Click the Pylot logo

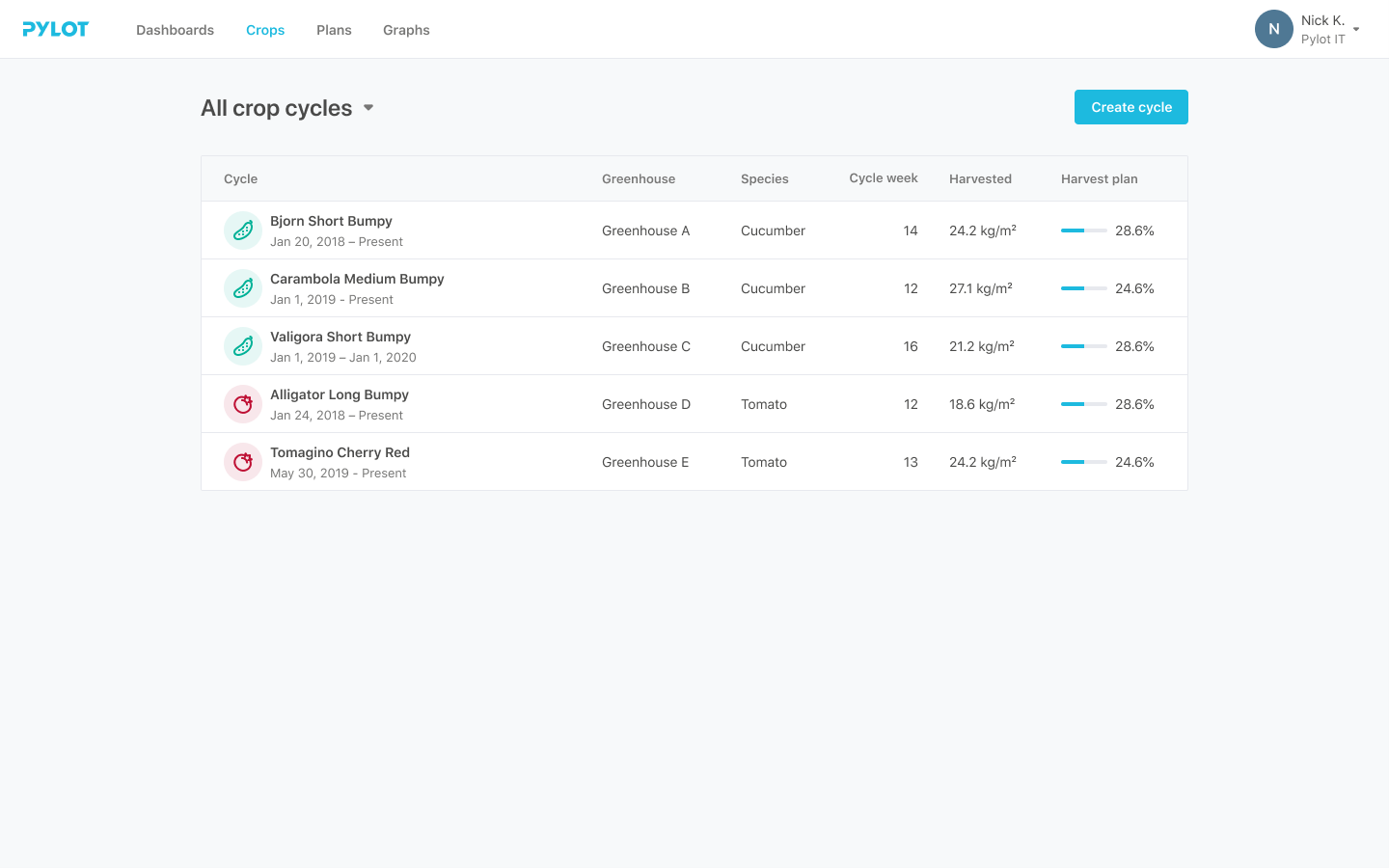(56, 29)
